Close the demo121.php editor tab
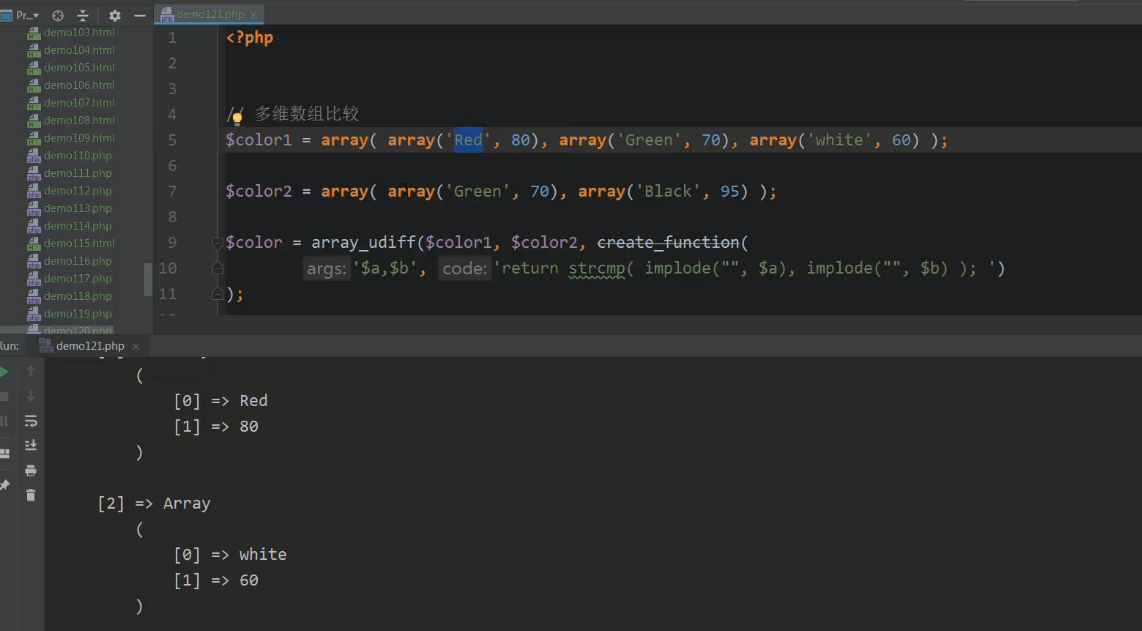The image size is (1142, 631). click(255, 15)
